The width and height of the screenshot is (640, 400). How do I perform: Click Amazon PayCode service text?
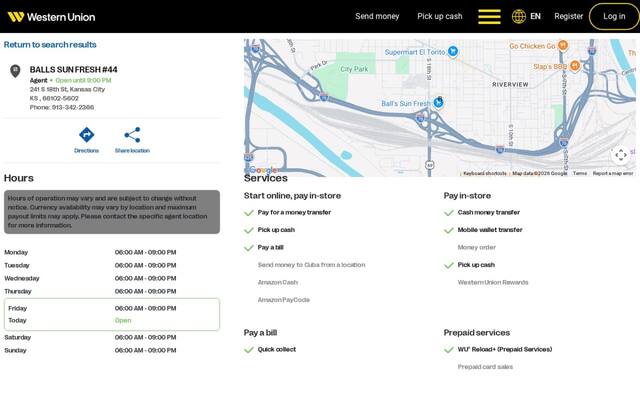coord(284,300)
